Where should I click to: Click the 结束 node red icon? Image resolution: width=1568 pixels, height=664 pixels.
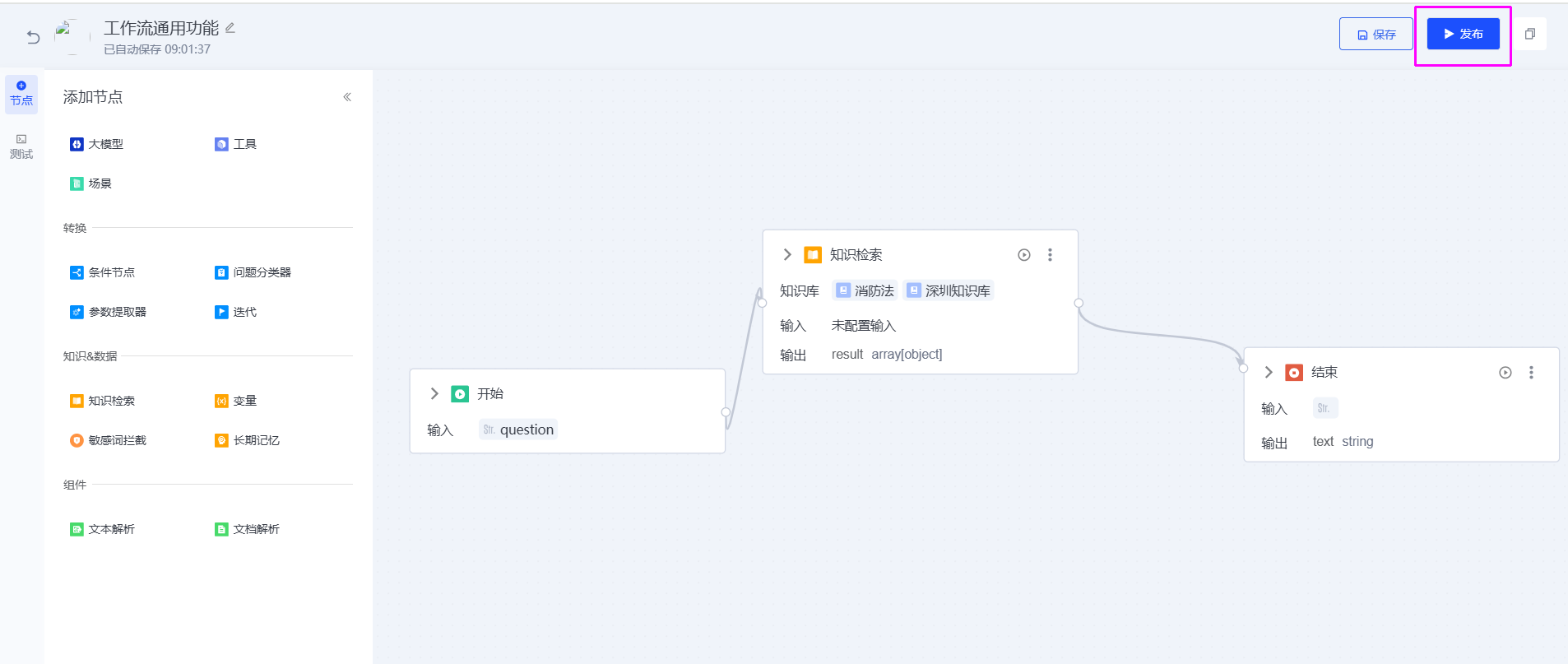1294,373
